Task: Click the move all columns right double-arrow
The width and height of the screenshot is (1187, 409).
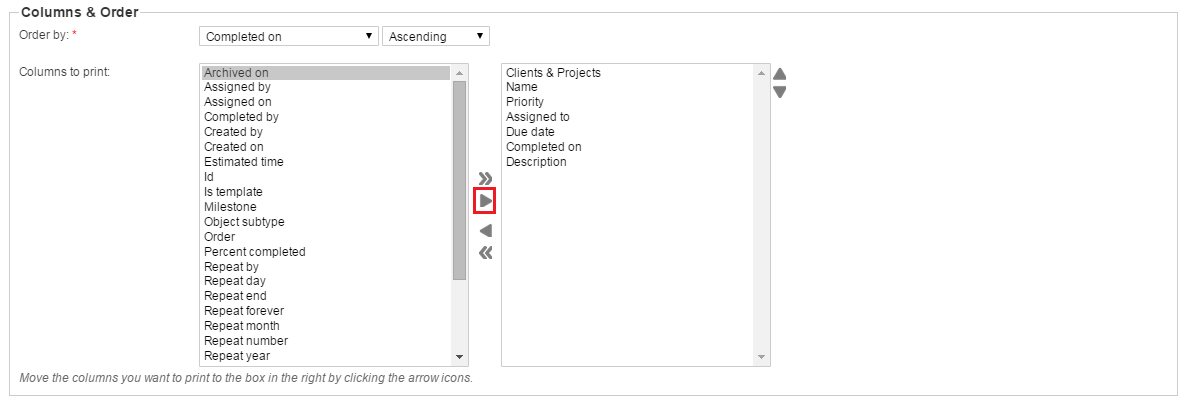Action: (485, 178)
